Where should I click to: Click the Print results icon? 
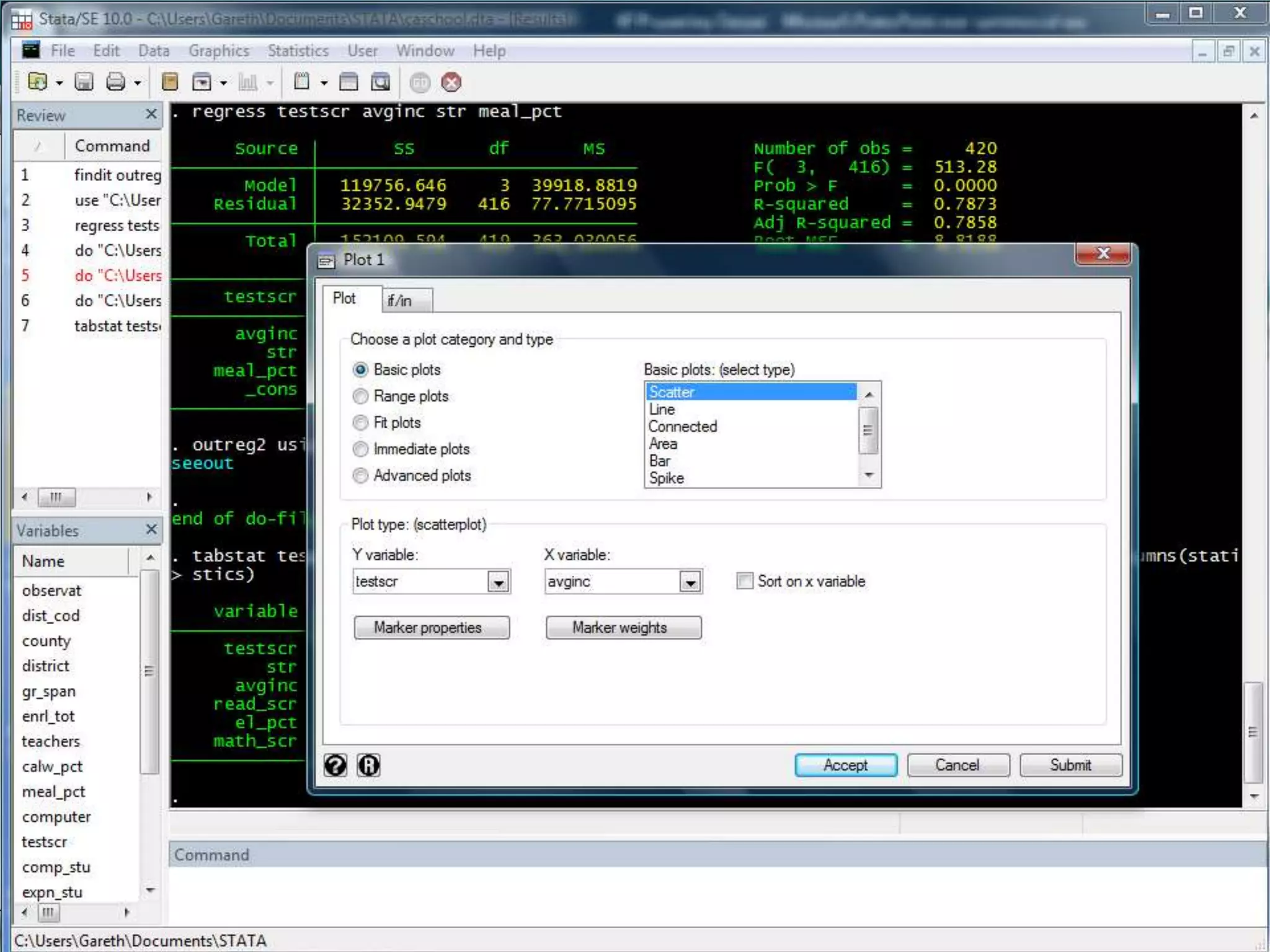(115, 82)
